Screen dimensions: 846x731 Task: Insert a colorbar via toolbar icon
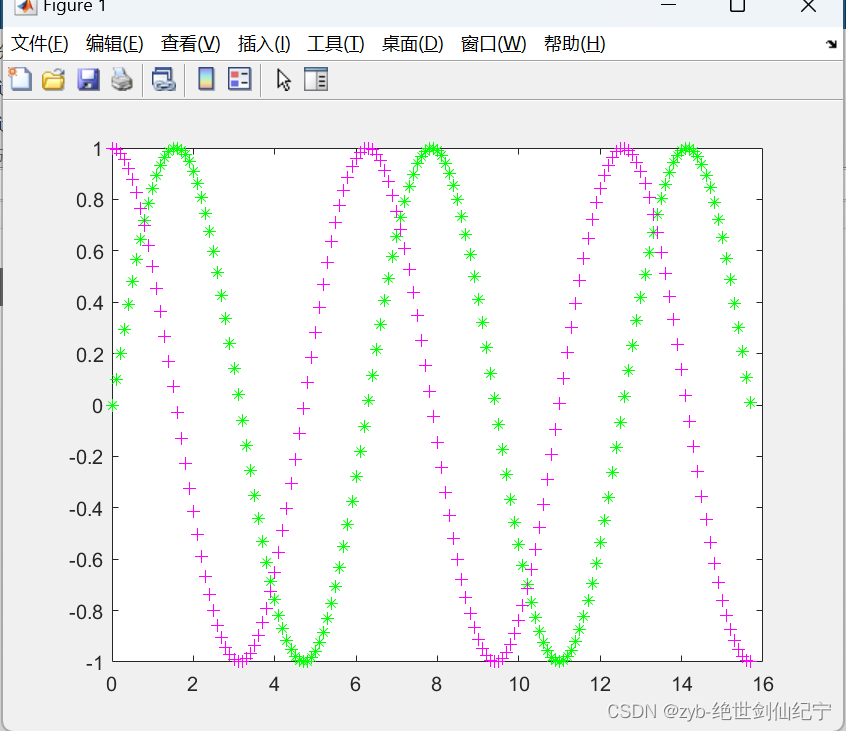coord(206,79)
